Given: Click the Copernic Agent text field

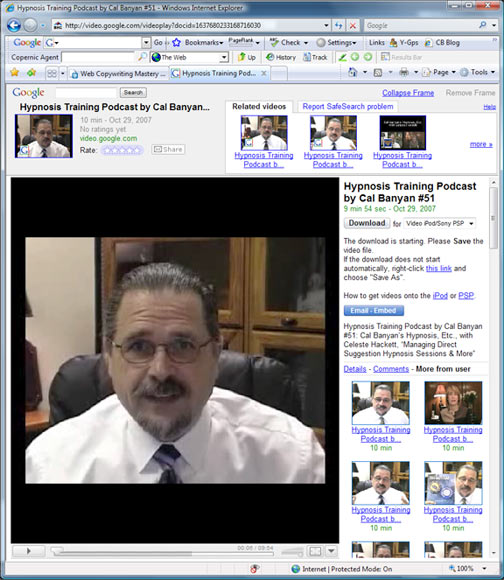Looking at the screenshot, I should coord(98,57).
